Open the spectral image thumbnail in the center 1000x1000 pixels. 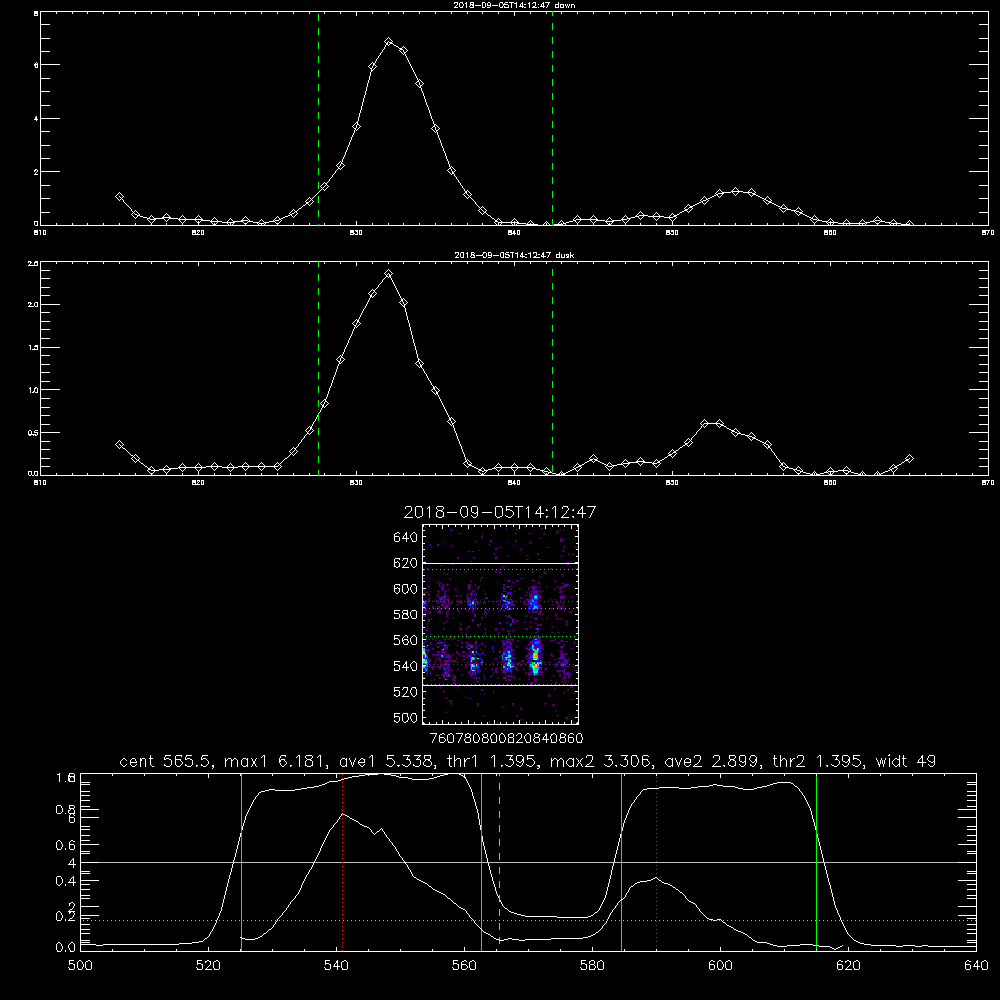(500, 624)
